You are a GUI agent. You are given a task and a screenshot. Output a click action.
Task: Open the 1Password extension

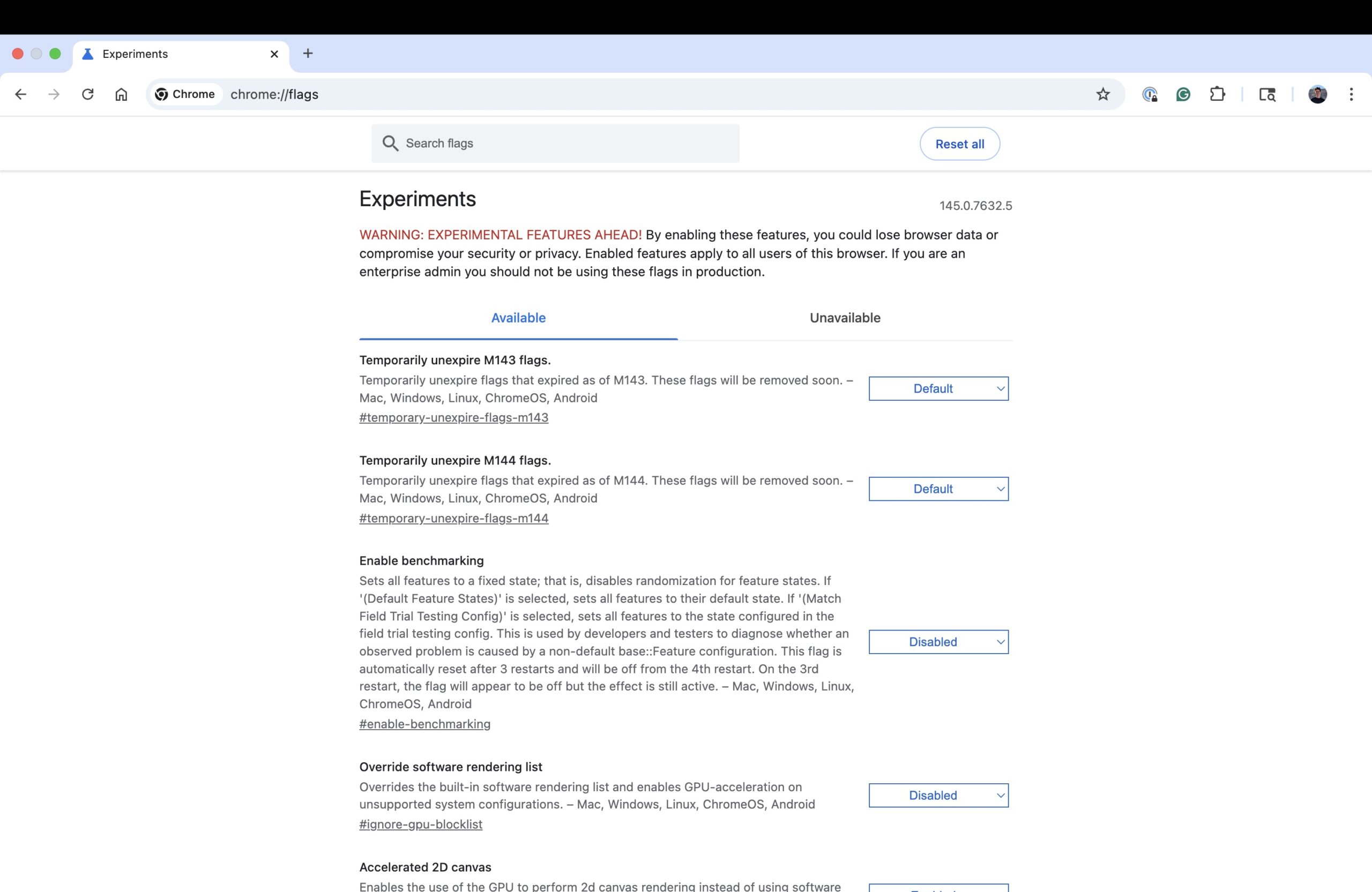[x=1150, y=94]
